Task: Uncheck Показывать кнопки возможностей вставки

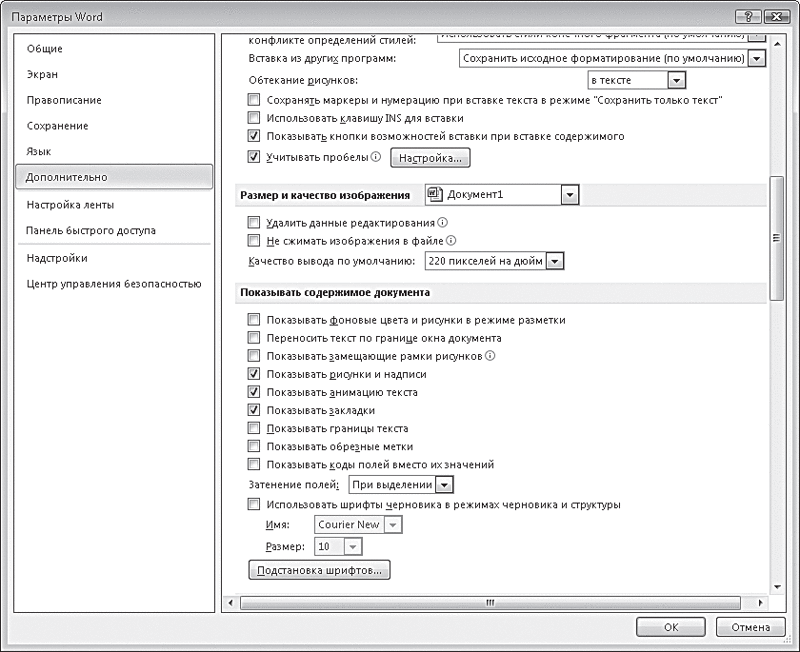Action: (254, 136)
